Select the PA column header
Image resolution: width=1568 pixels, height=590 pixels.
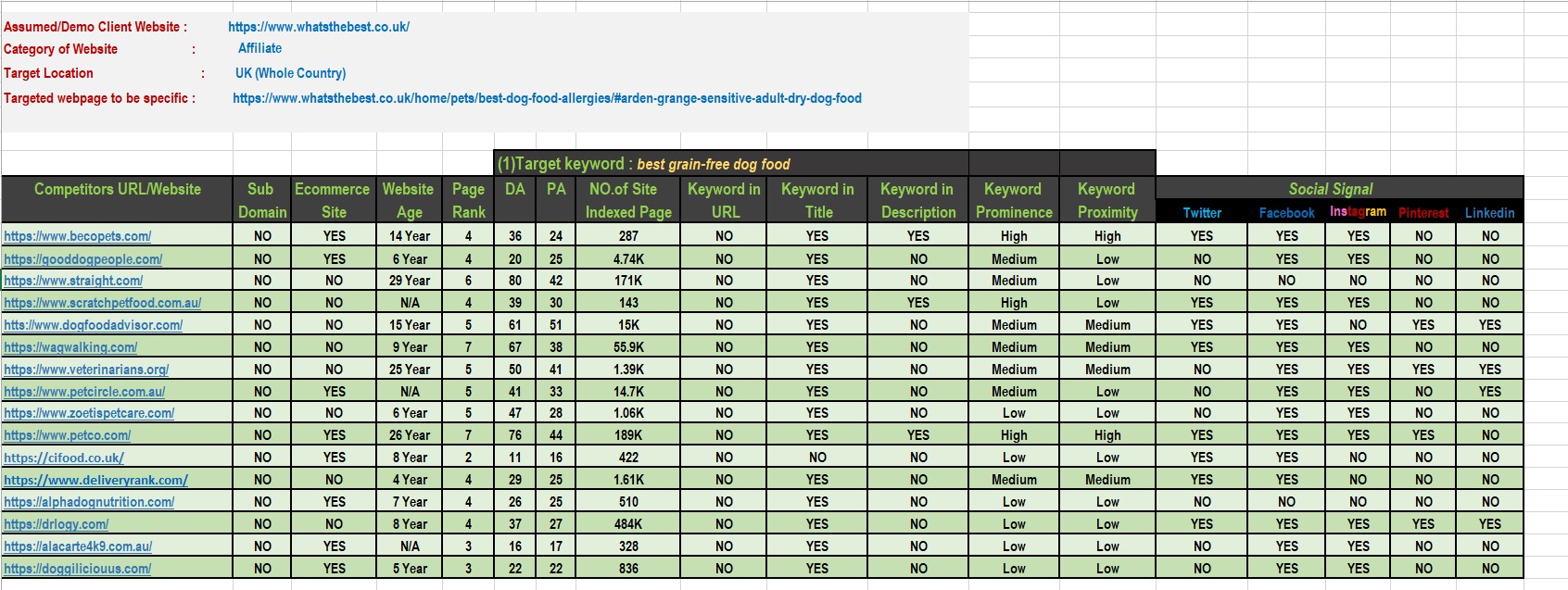(x=556, y=200)
